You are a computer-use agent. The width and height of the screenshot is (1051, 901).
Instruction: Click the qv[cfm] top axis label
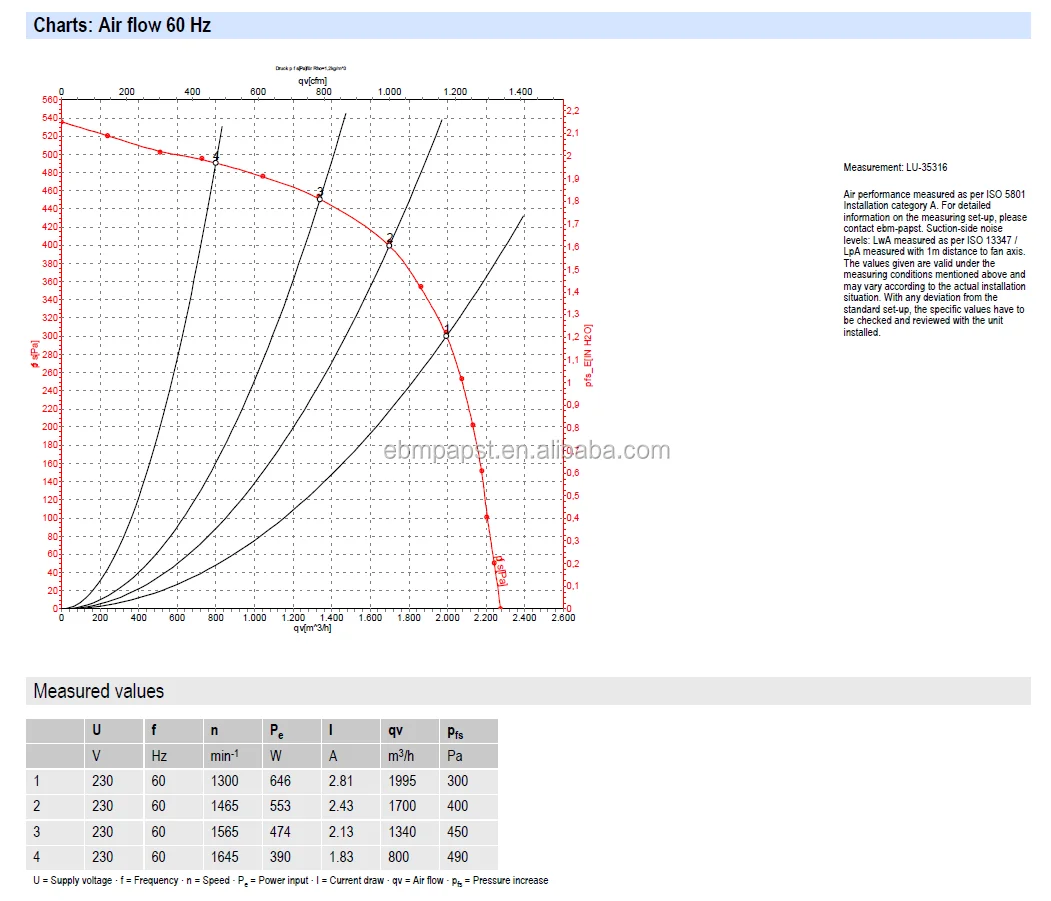[x=312, y=80]
